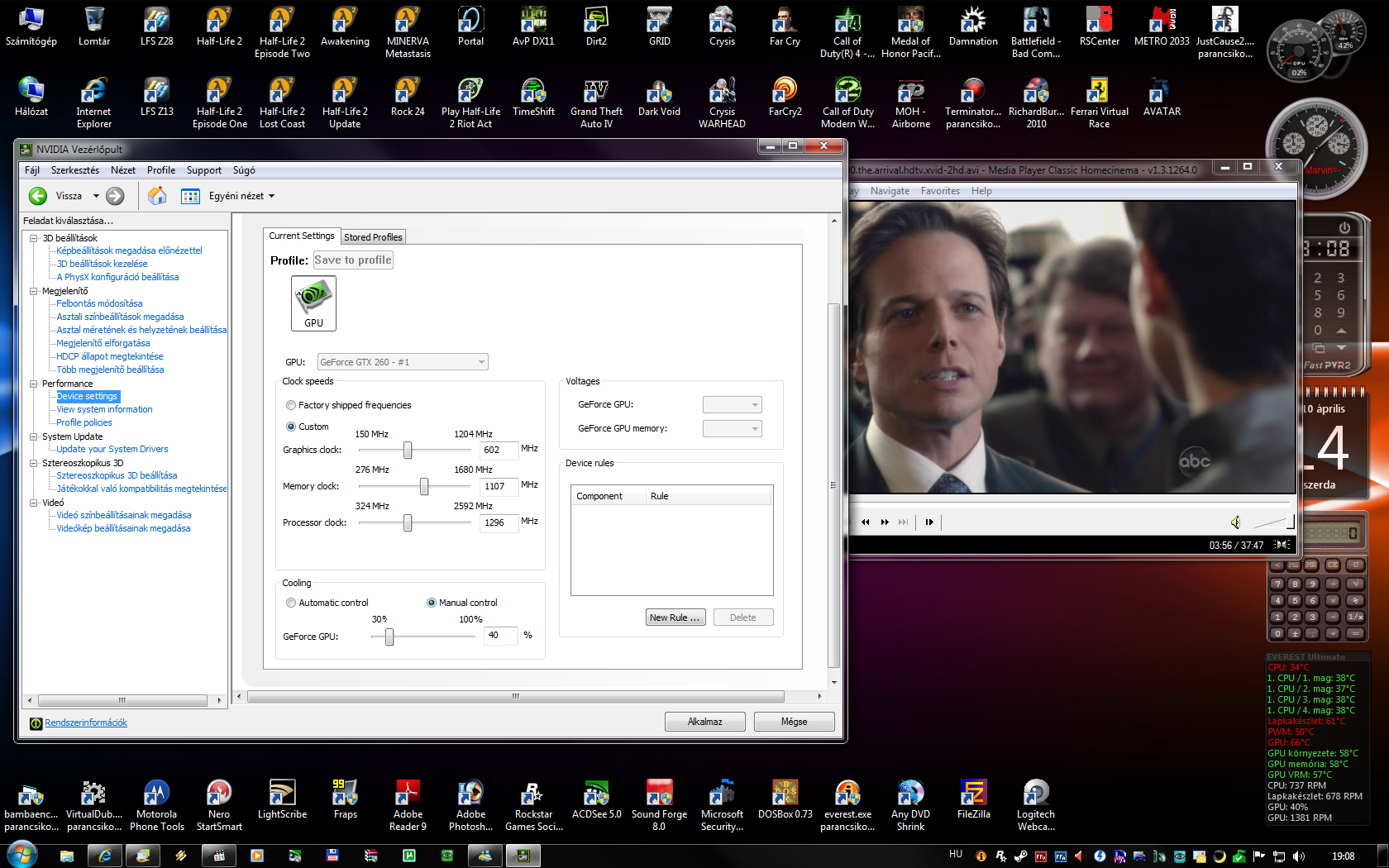Open the Fájl menu
1389x868 pixels.
pyautogui.click(x=32, y=170)
